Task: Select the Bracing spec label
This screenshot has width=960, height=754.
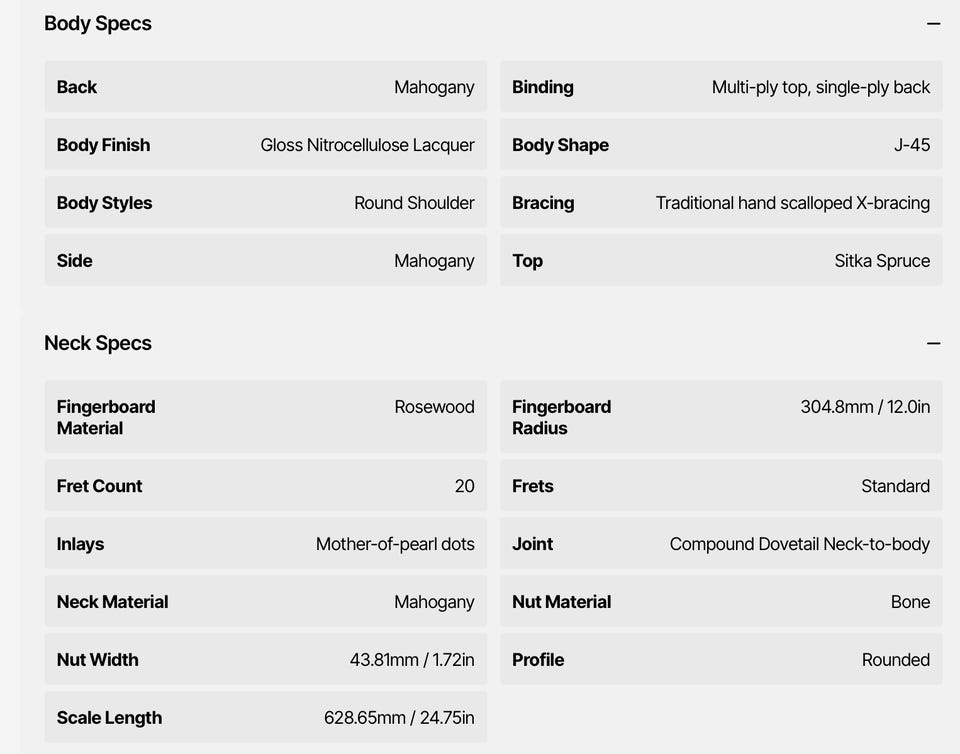Action: (543, 203)
